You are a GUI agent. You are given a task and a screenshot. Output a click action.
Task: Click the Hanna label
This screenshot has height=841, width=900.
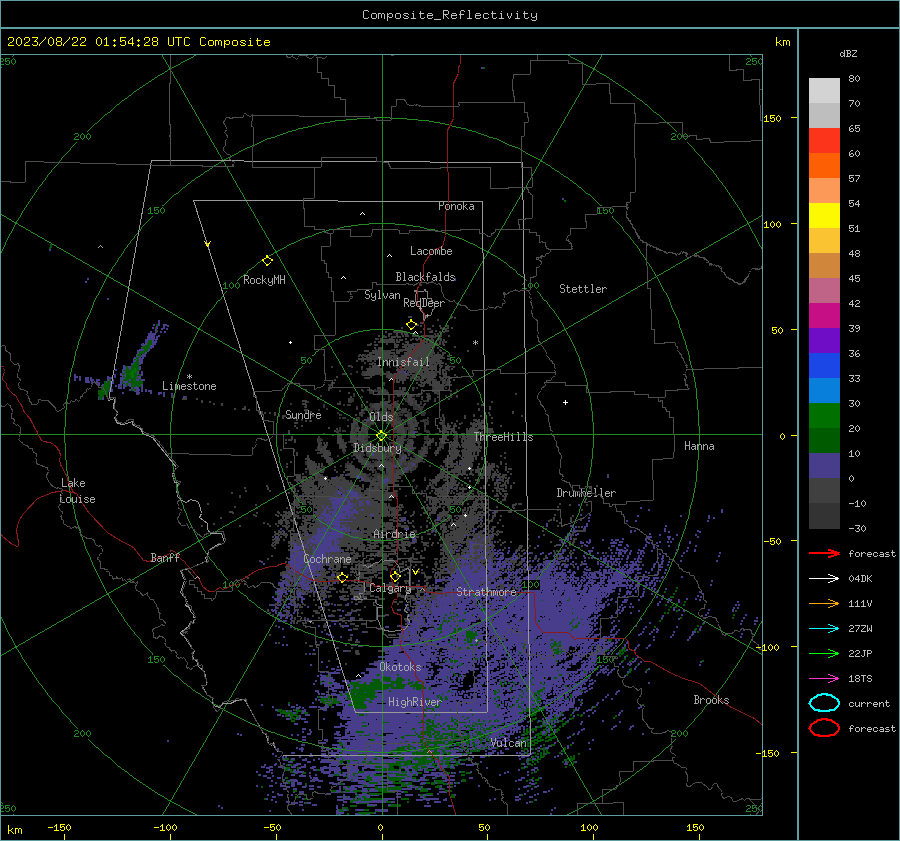pyautogui.click(x=699, y=446)
